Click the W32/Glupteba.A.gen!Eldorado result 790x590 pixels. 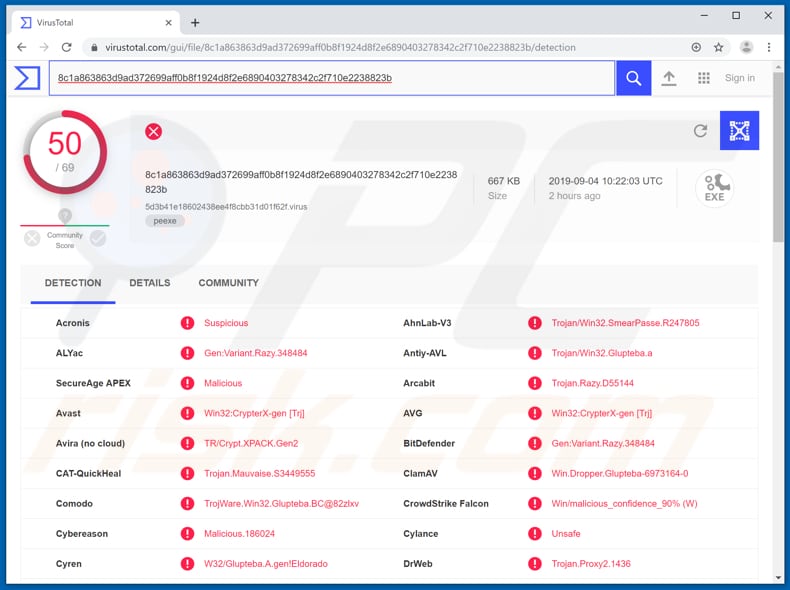click(266, 564)
